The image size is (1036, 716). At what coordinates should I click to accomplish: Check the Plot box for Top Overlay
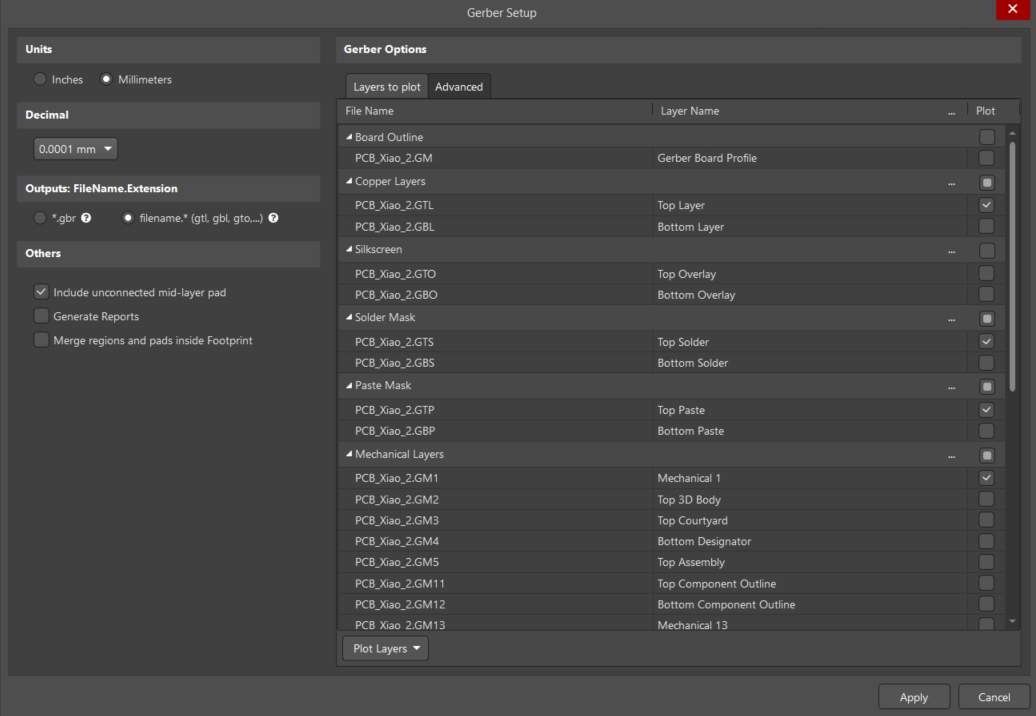[986, 273]
